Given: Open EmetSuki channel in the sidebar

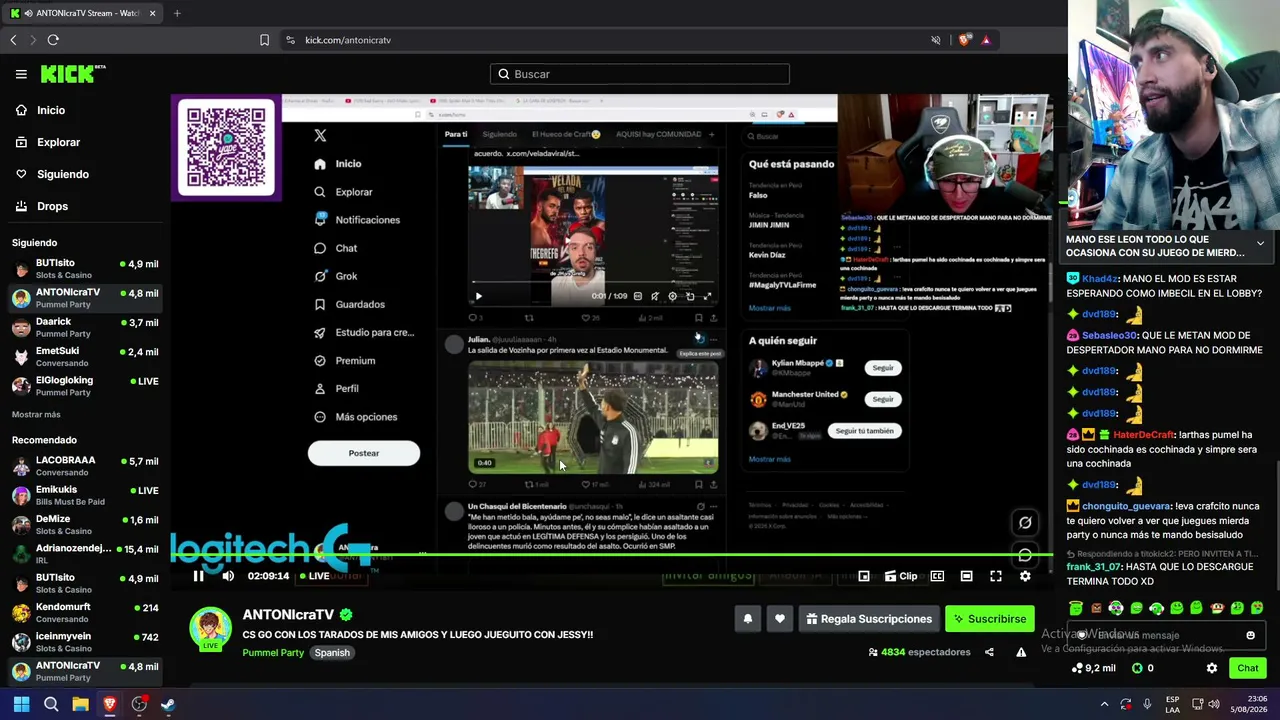Looking at the screenshot, I should click(x=84, y=357).
